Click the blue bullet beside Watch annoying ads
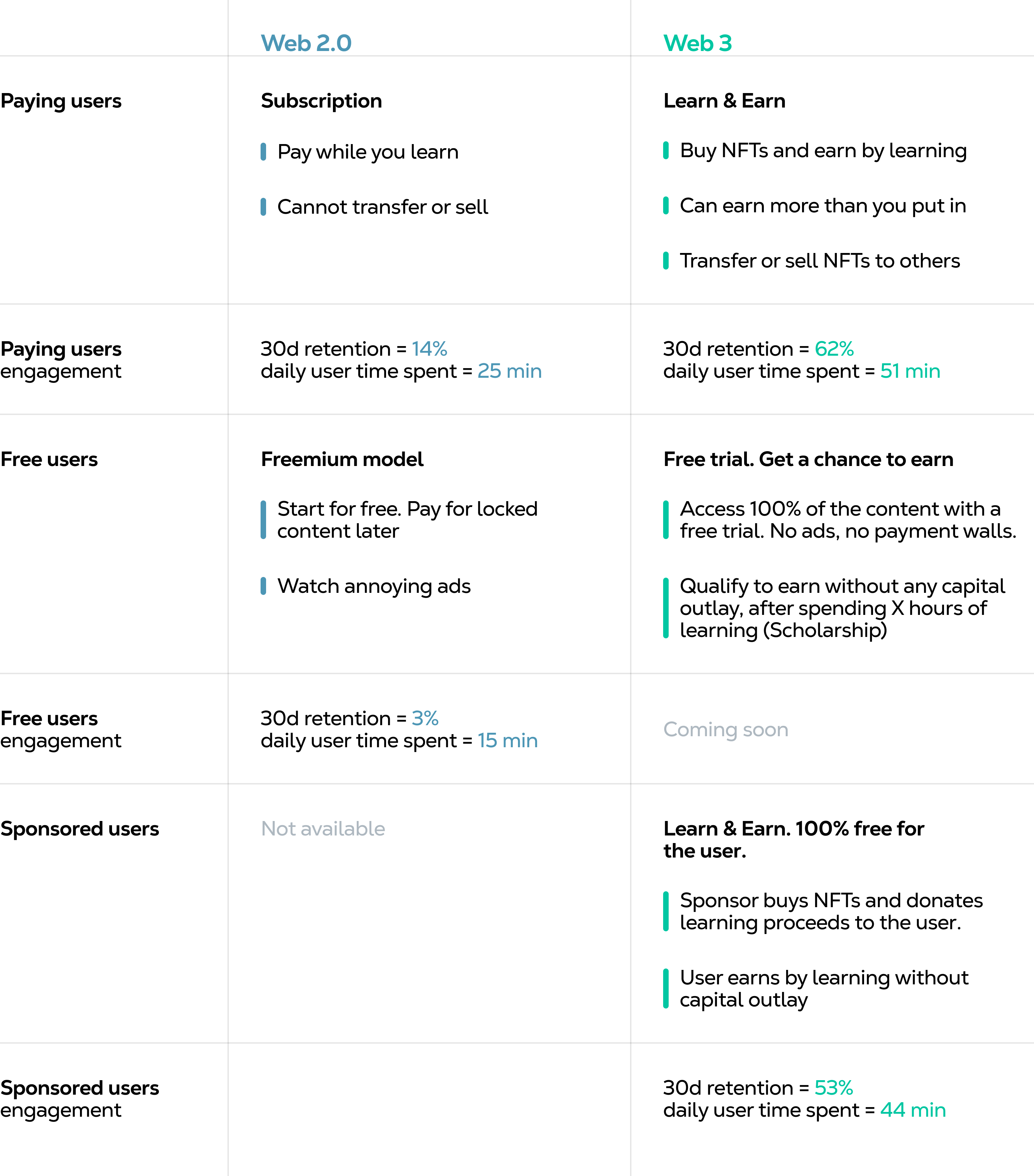This screenshot has height=1176, width=1034. click(263, 586)
